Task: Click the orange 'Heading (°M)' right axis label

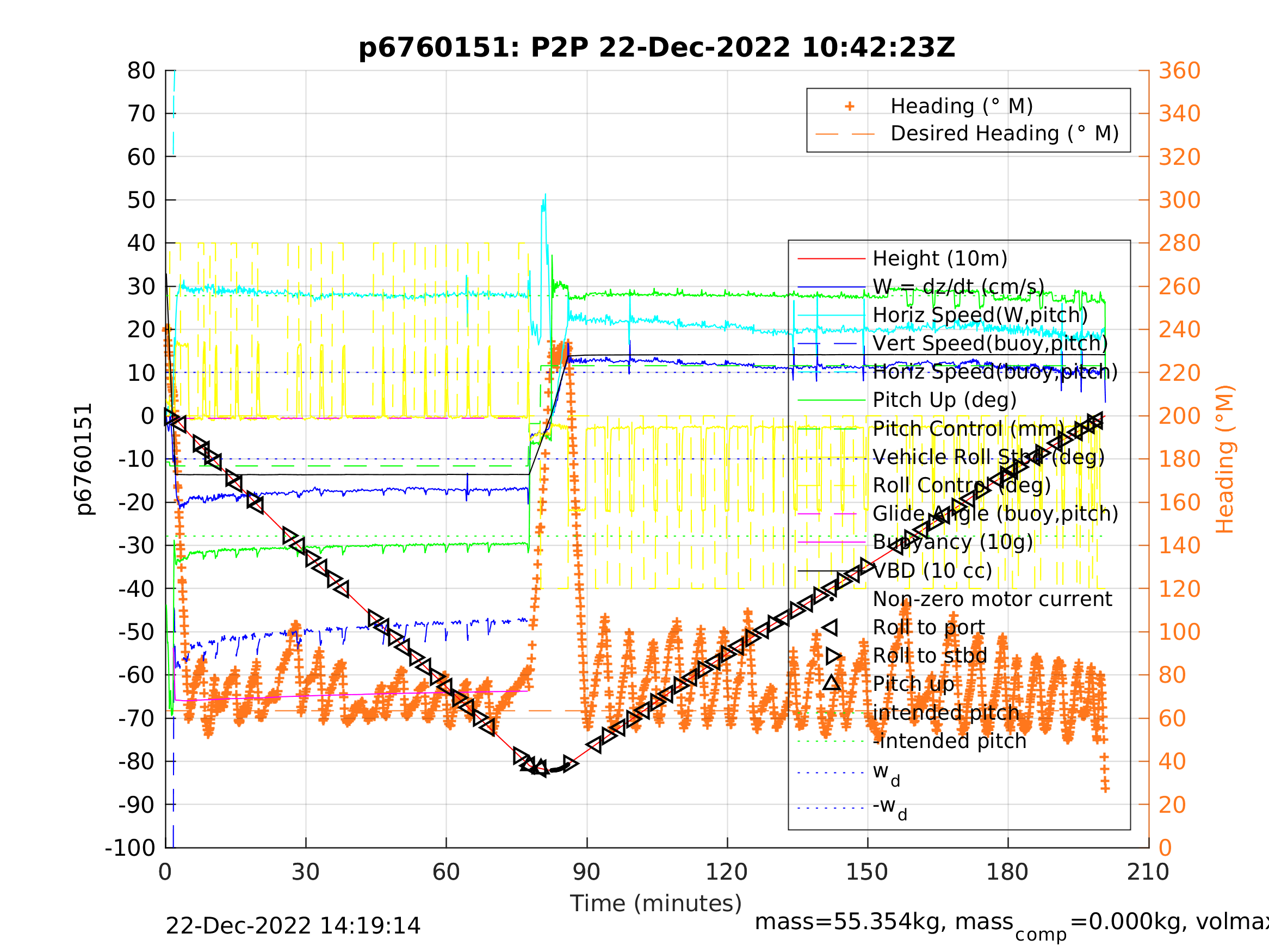Action: (1224, 459)
